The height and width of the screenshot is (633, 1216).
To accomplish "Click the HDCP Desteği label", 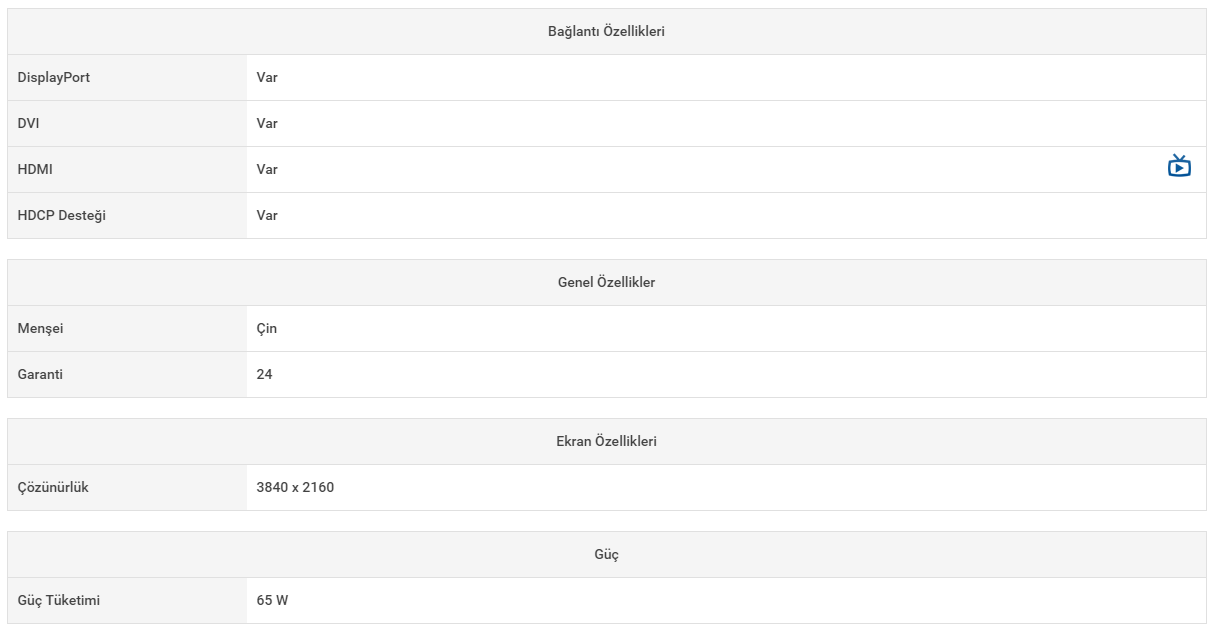I will click(x=61, y=215).
